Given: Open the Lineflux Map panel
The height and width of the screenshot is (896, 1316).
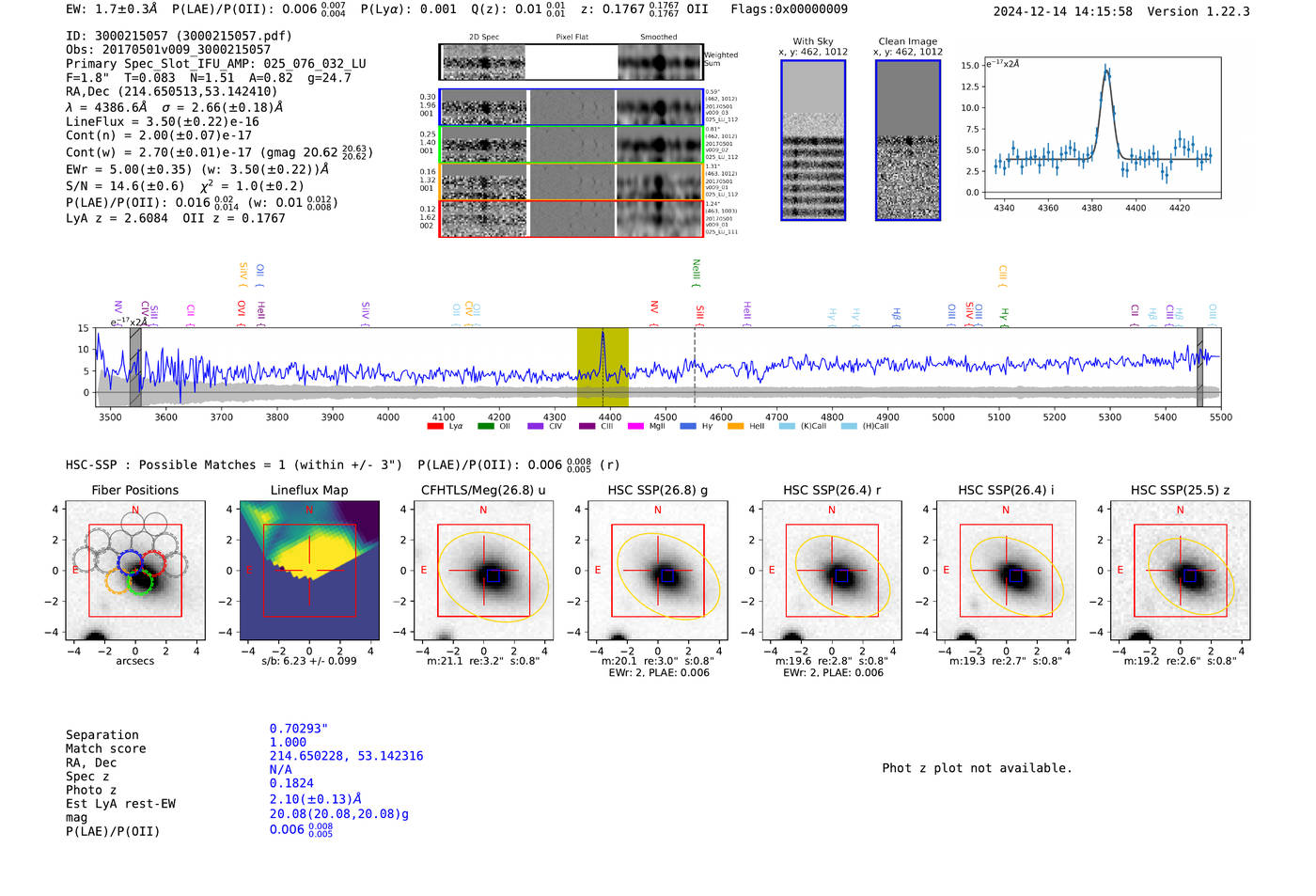Looking at the screenshot, I should point(309,571).
